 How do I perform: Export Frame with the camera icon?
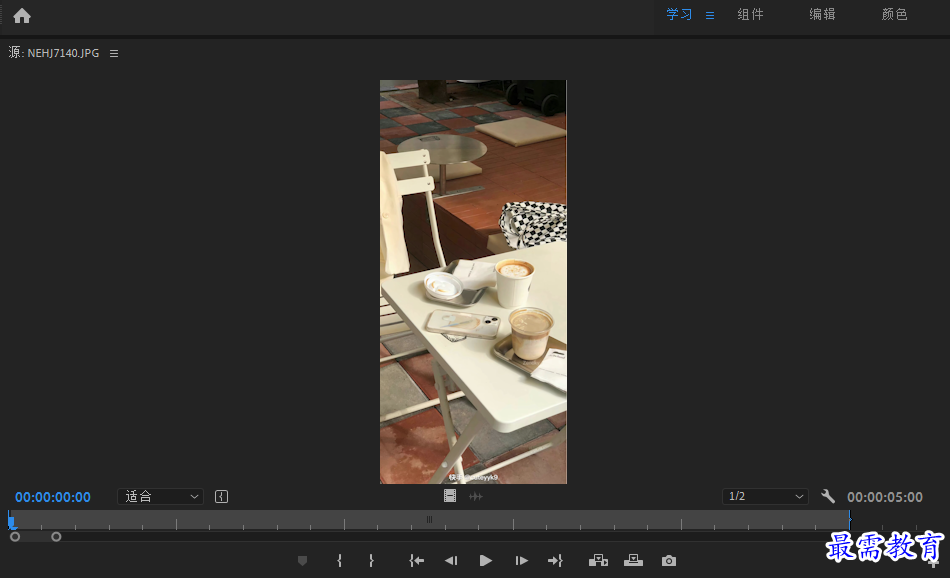point(669,561)
